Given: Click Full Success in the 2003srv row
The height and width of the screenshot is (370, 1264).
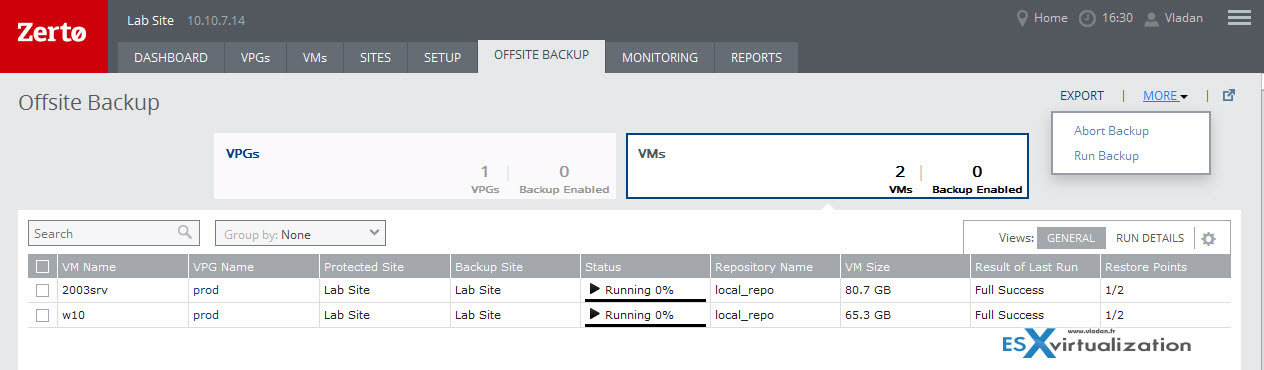Looking at the screenshot, I should point(1009,290).
